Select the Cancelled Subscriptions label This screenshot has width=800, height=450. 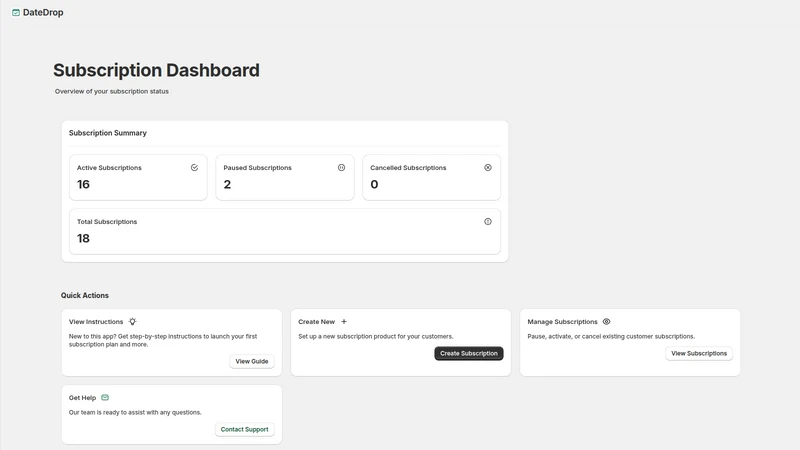408,168
